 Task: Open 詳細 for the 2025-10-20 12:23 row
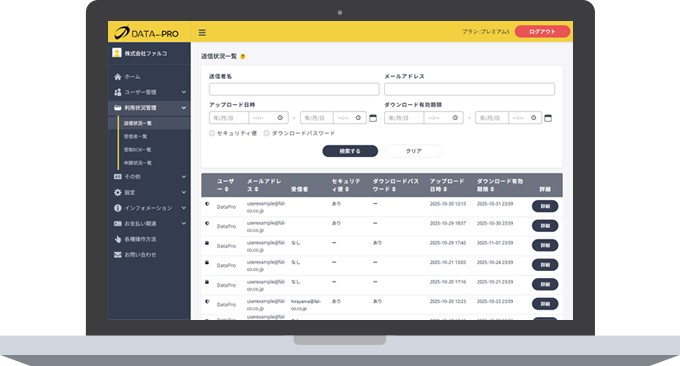pos(545,304)
